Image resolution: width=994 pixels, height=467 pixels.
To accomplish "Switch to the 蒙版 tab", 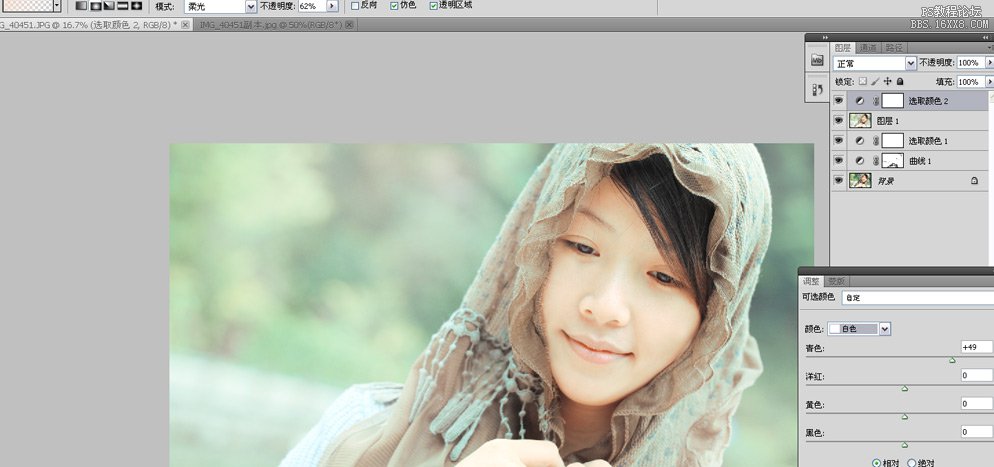I will (836, 281).
